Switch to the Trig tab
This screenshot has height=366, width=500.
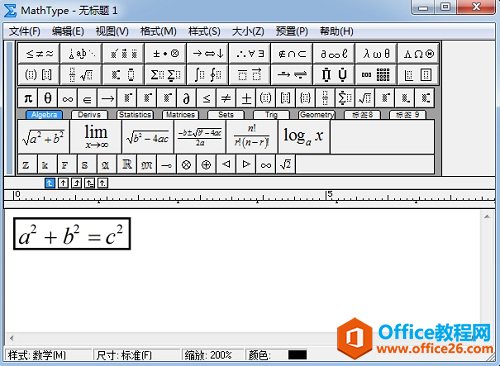(x=271, y=115)
